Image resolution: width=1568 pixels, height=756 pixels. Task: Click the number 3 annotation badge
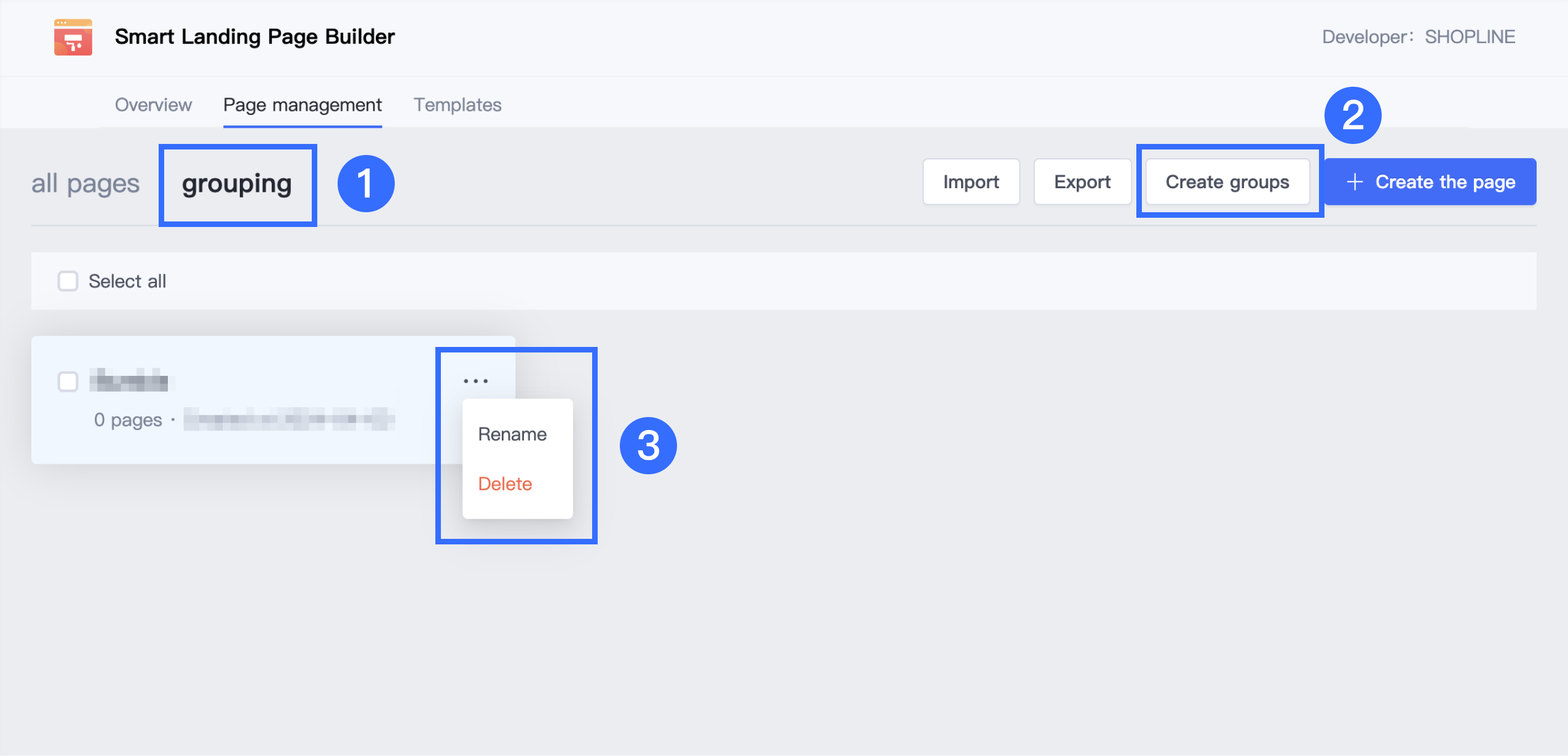click(647, 445)
